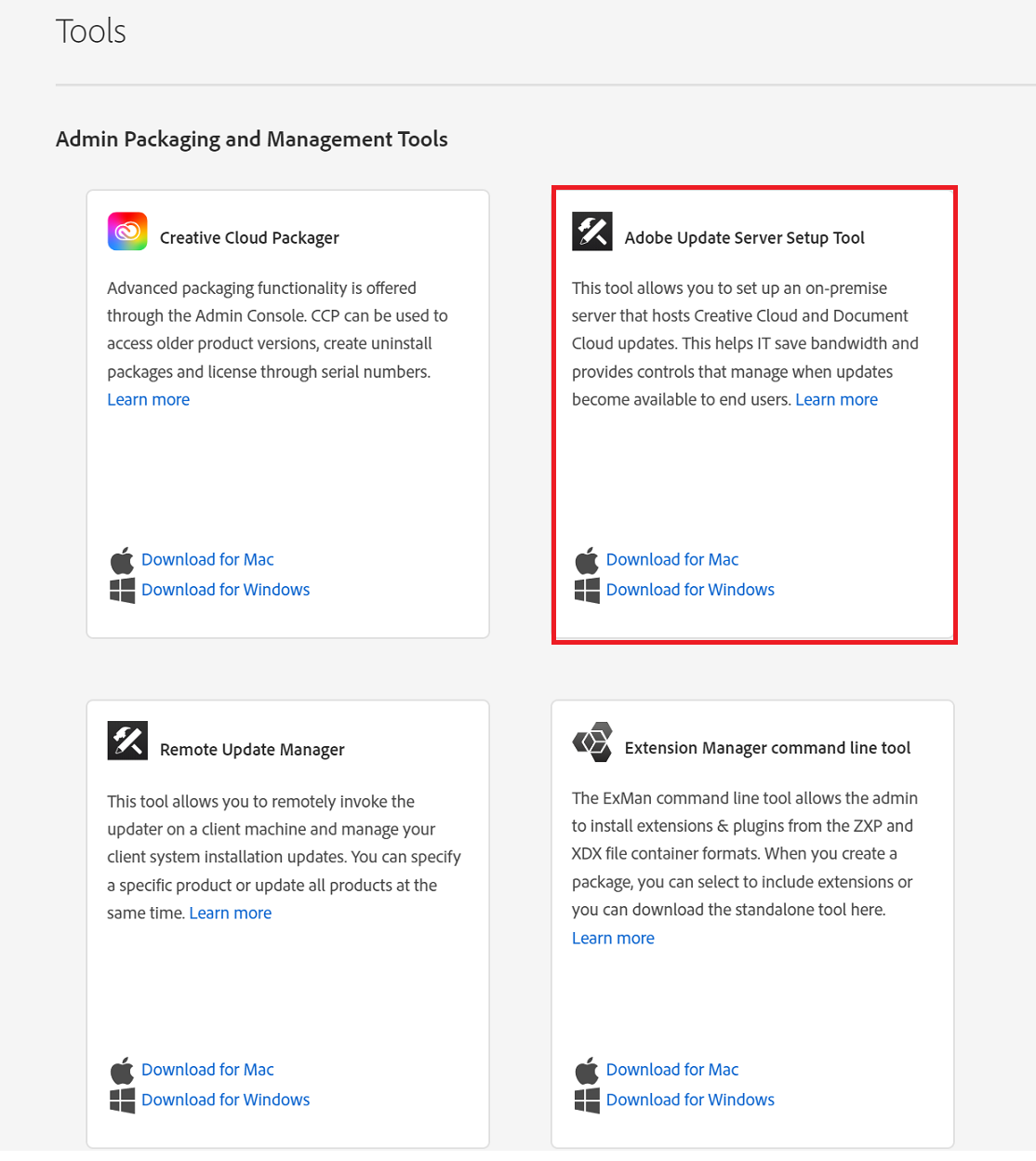
Task: Click the Adobe Update Server Setup Tool icon
Action: point(592,232)
